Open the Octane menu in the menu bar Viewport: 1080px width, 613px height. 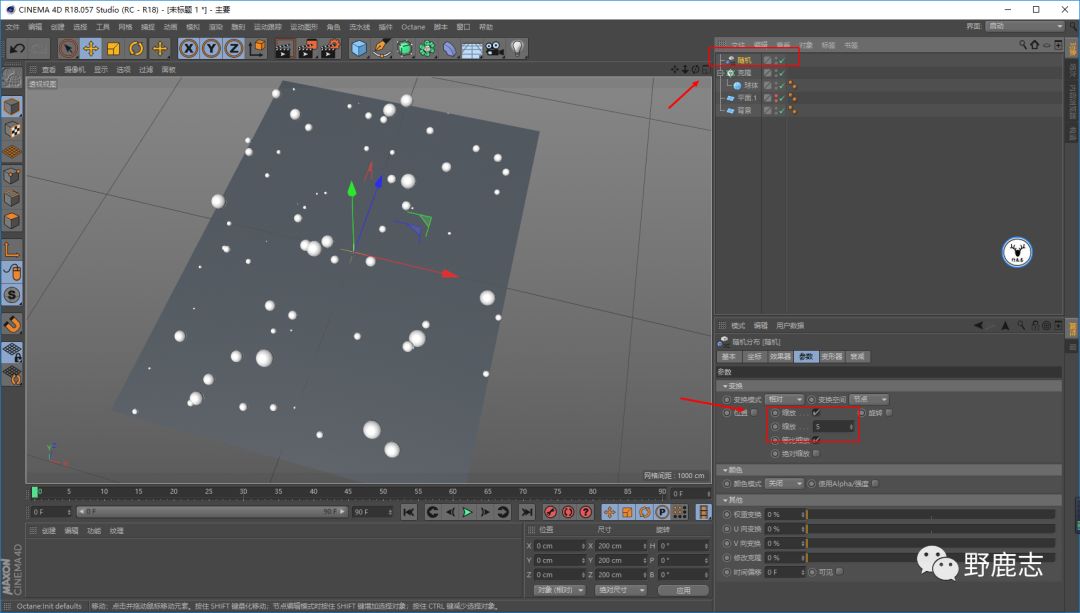tap(412, 27)
